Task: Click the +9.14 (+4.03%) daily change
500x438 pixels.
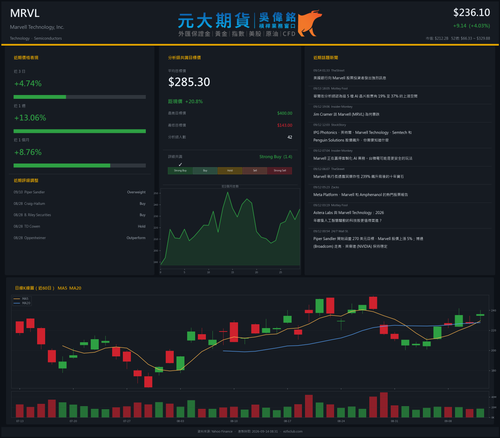Action: pyautogui.click(x=471, y=26)
